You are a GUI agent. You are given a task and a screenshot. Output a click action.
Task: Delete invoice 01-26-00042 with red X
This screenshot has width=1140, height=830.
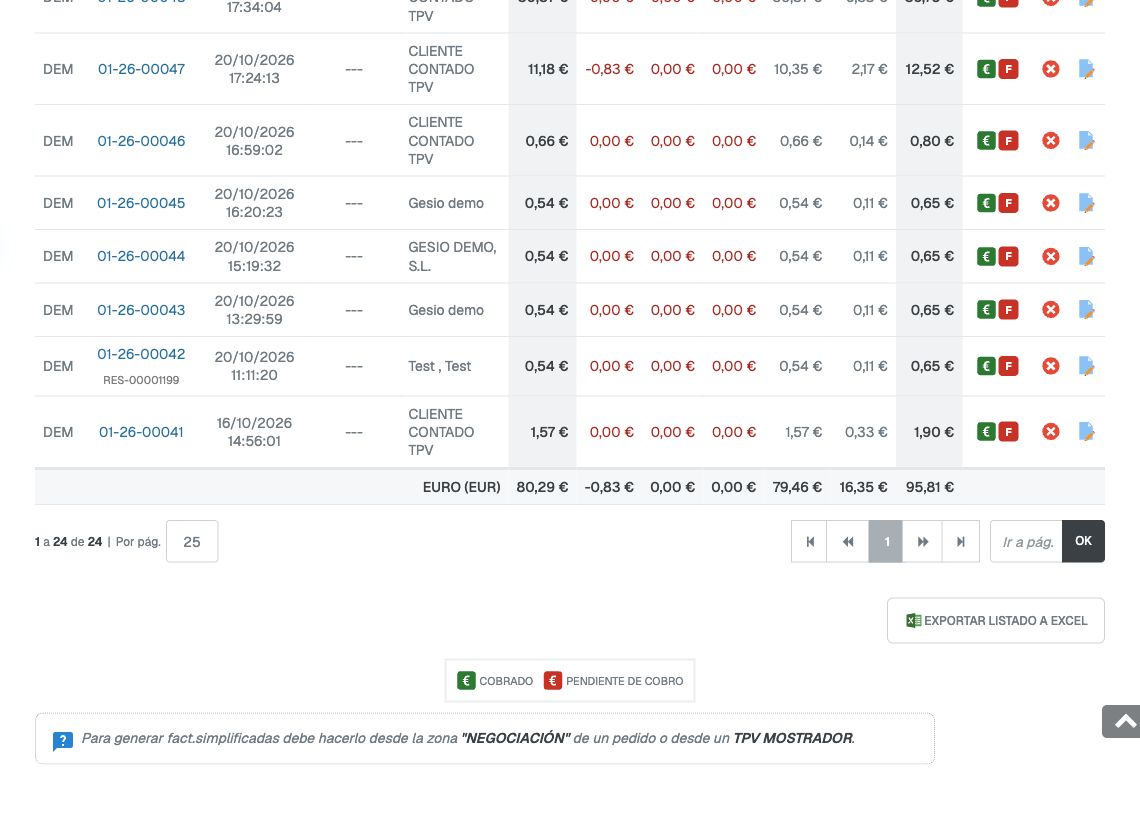click(x=1051, y=366)
